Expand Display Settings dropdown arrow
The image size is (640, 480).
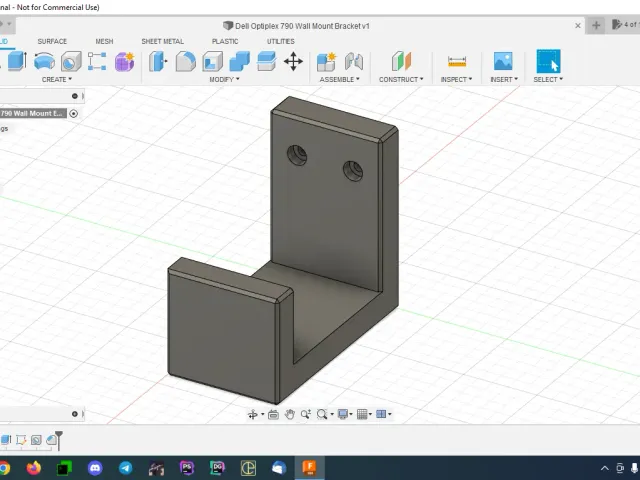tap(351, 415)
